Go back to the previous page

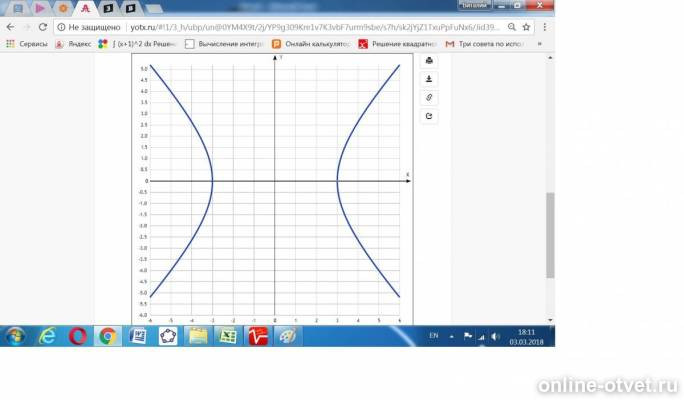(x=10, y=27)
